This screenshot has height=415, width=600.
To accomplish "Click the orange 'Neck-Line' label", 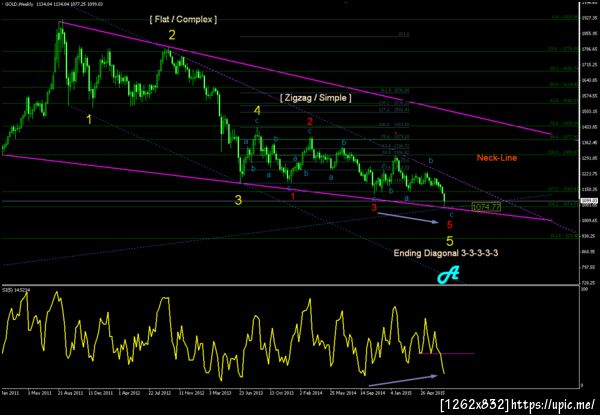I will click(x=497, y=158).
